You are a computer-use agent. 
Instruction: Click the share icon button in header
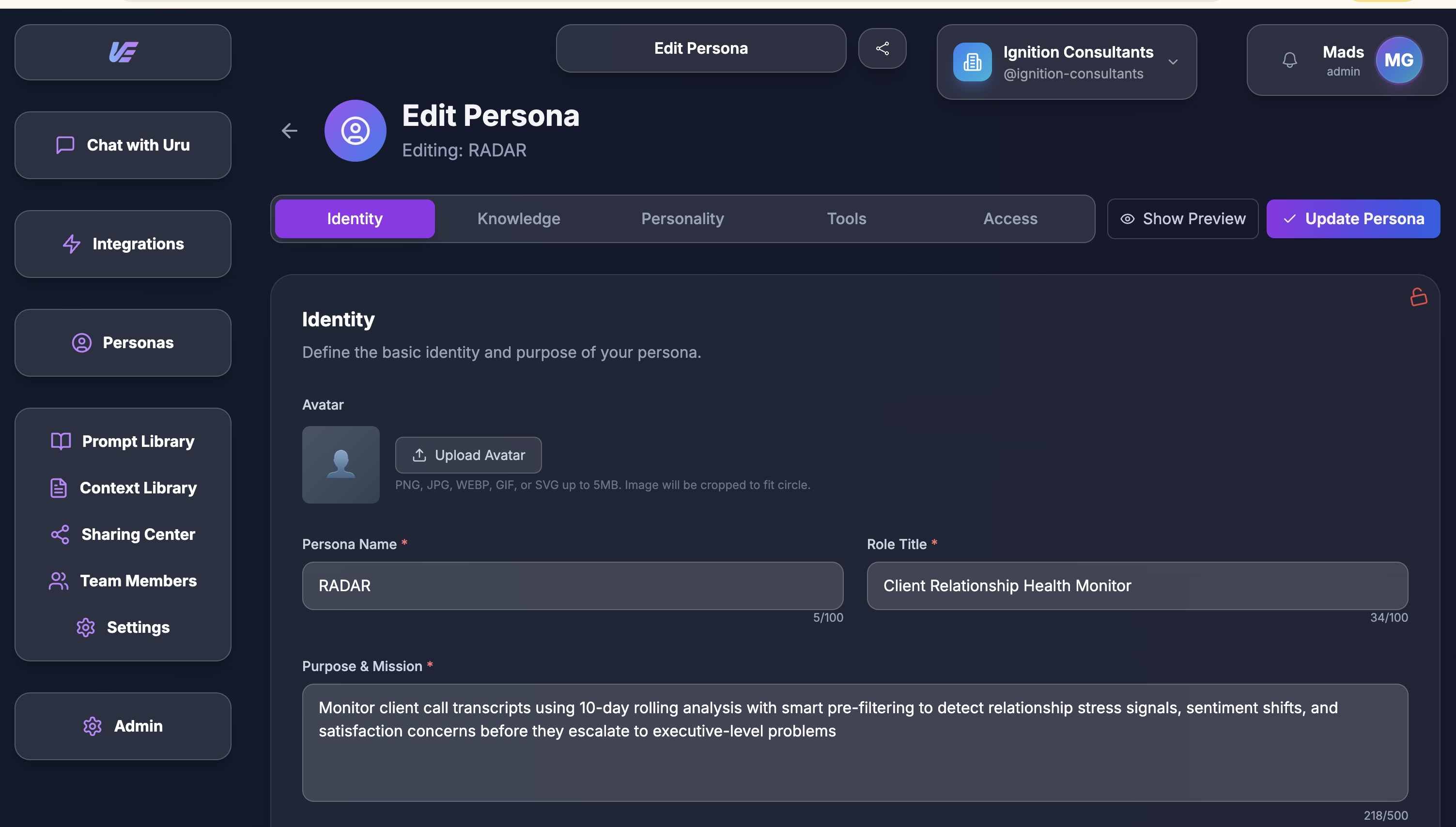tap(882, 48)
